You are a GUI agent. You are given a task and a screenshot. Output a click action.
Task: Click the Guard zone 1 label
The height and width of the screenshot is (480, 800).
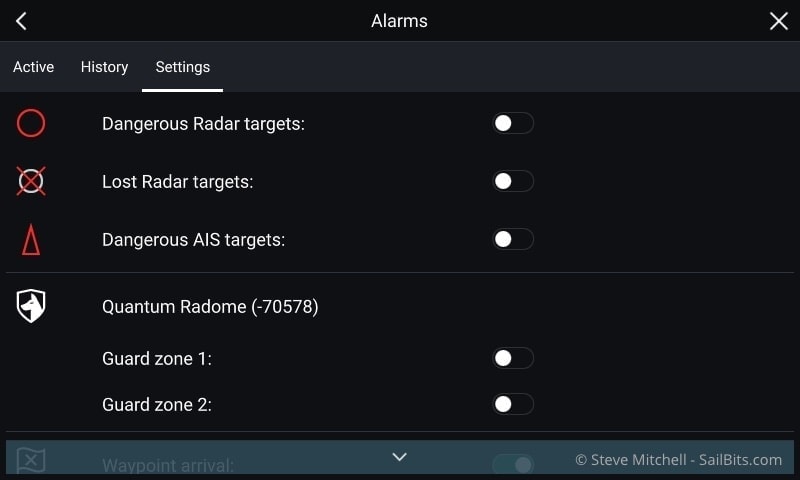[x=157, y=359]
